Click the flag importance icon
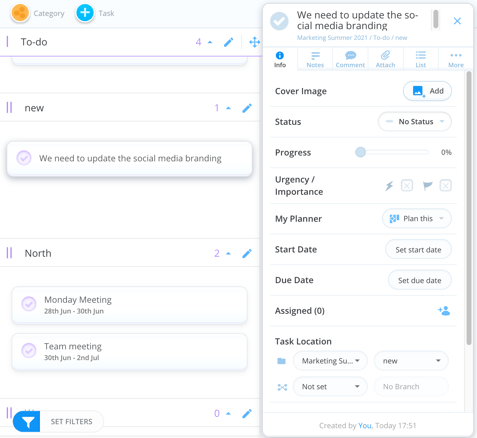The image size is (477, 438). [427, 185]
